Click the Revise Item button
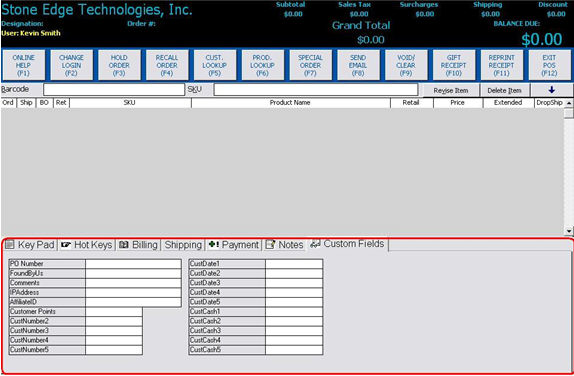The height and width of the screenshot is (376, 574). coord(451,90)
